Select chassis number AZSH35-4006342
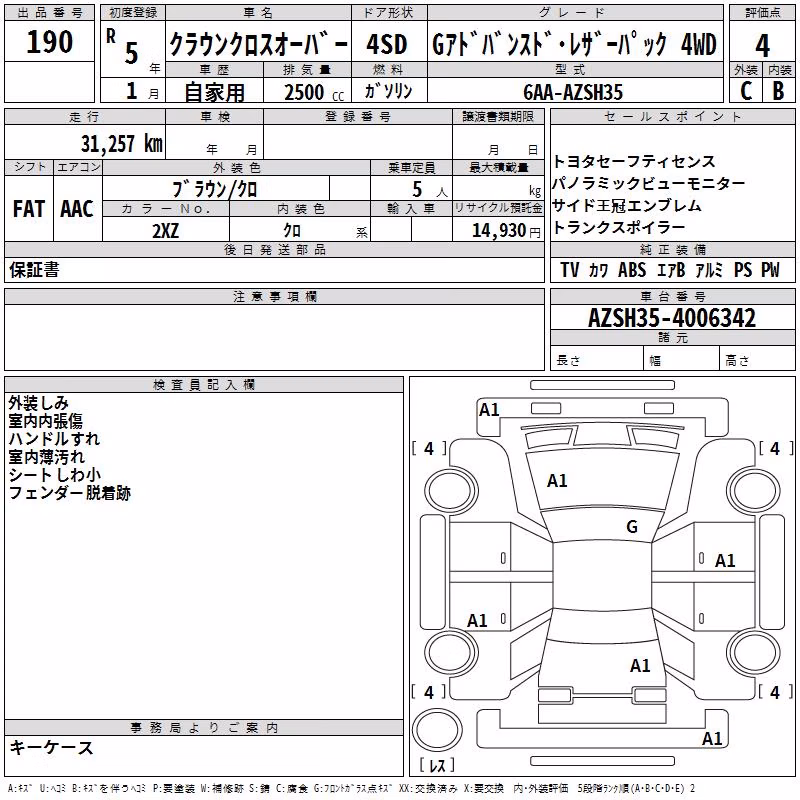Screen dimensions: 800x800 pyautogui.click(x=672, y=318)
